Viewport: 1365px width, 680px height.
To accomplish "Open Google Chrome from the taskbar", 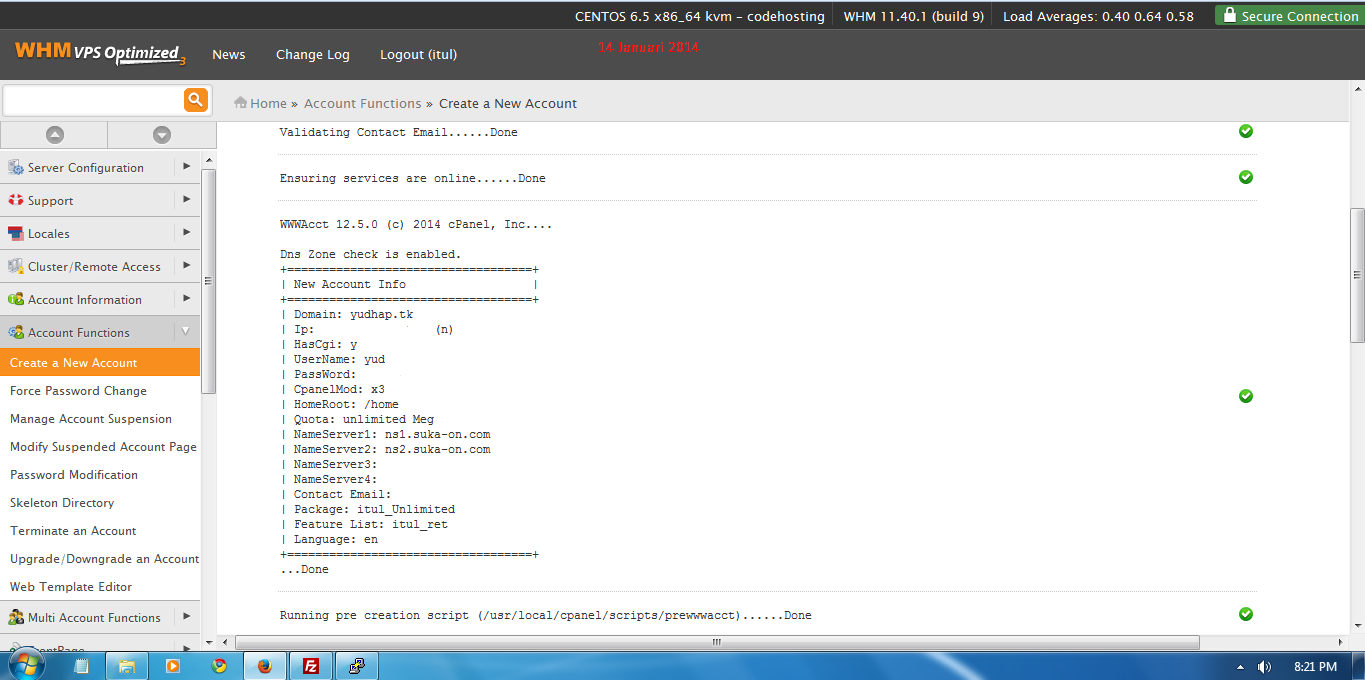I will (x=219, y=666).
